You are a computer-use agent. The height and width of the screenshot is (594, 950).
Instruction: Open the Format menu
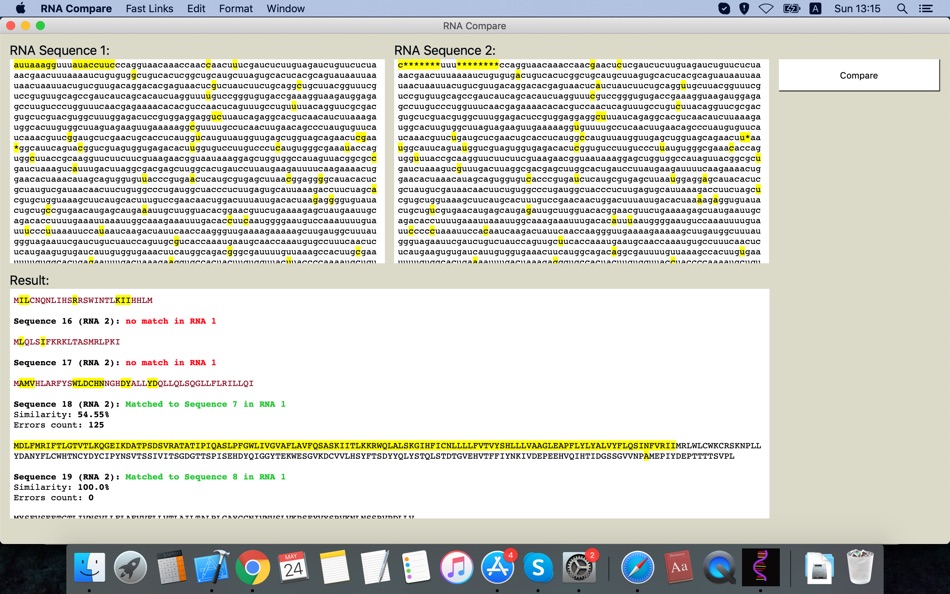coord(236,9)
